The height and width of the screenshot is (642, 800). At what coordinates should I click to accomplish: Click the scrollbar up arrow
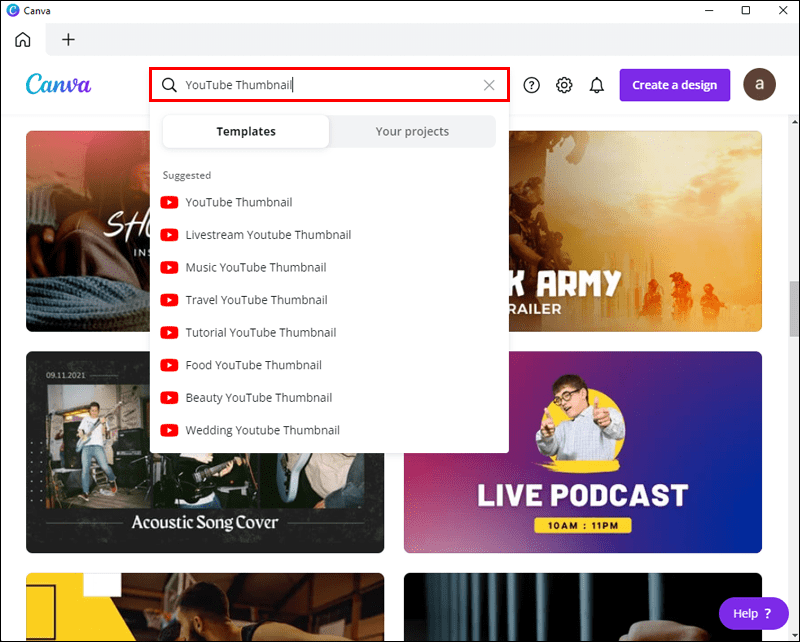794,122
